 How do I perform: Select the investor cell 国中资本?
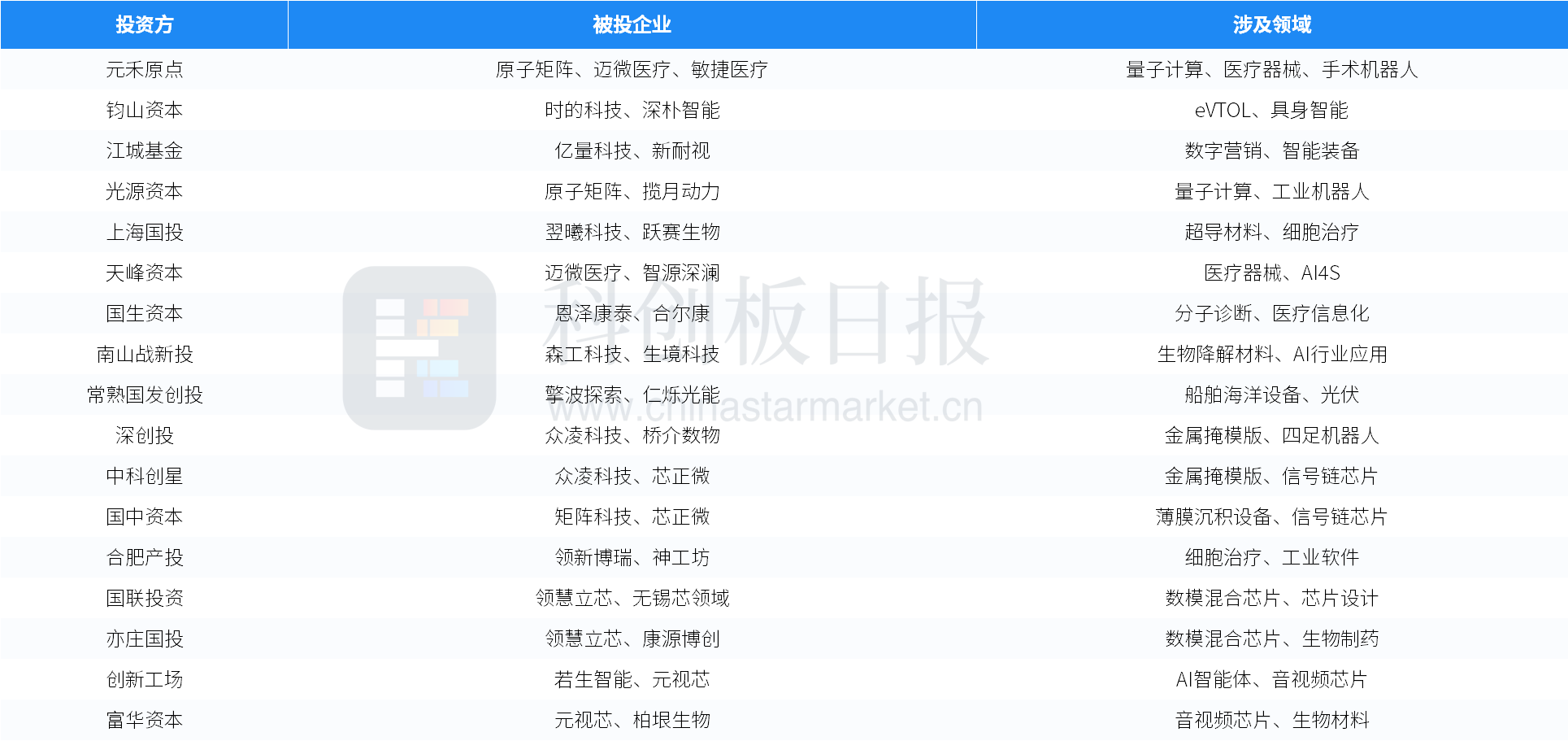[x=145, y=517]
